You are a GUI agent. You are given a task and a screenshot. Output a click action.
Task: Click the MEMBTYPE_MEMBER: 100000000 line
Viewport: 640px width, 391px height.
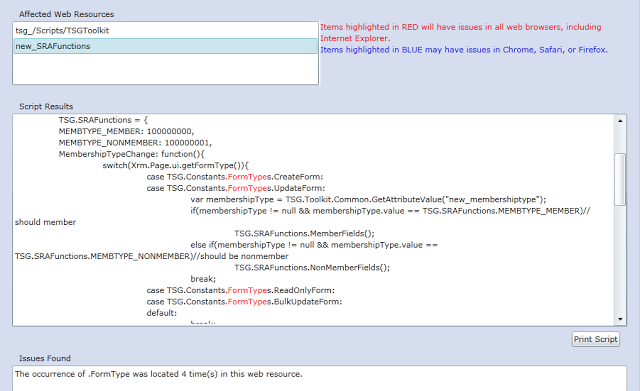pyautogui.click(x=127, y=131)
